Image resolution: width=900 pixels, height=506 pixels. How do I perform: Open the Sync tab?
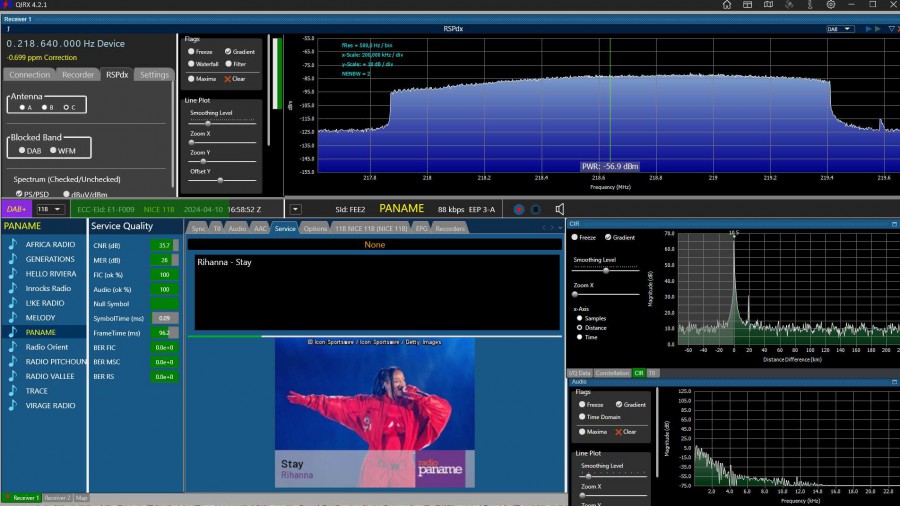(198, 228)
